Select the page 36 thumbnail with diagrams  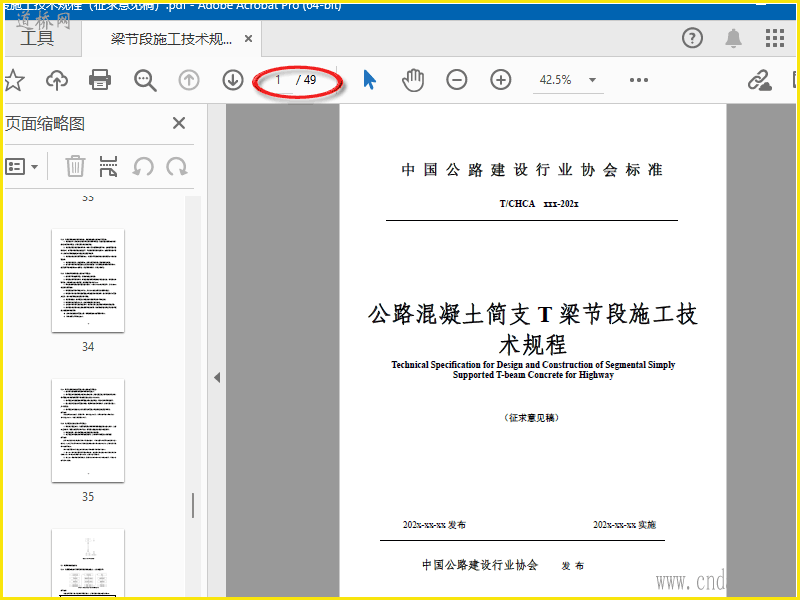click(88, 563)
